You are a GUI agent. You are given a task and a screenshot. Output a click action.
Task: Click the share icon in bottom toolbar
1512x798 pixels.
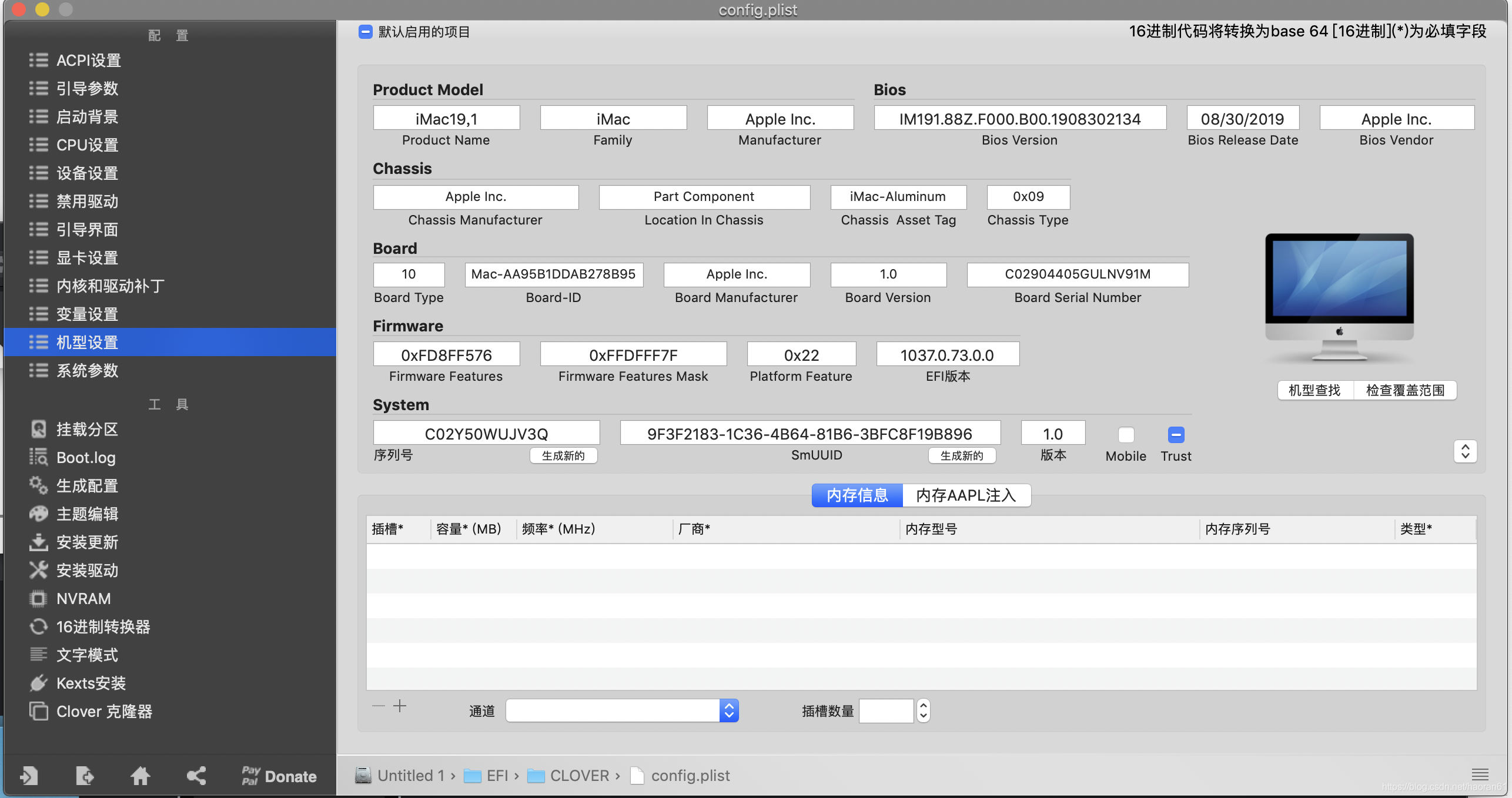(x=196, y=776)
